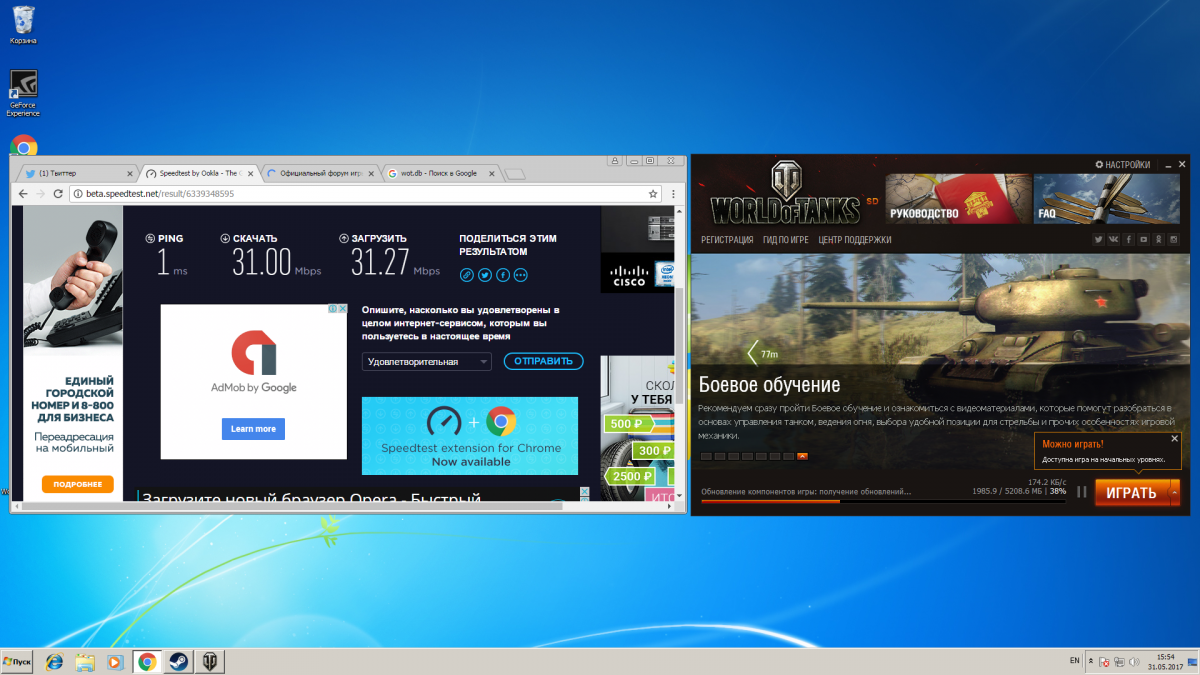The image size is (1200, 675).
Task: Reload the Speedtest page
Action: pyautogui.click(x=58, y=194)
